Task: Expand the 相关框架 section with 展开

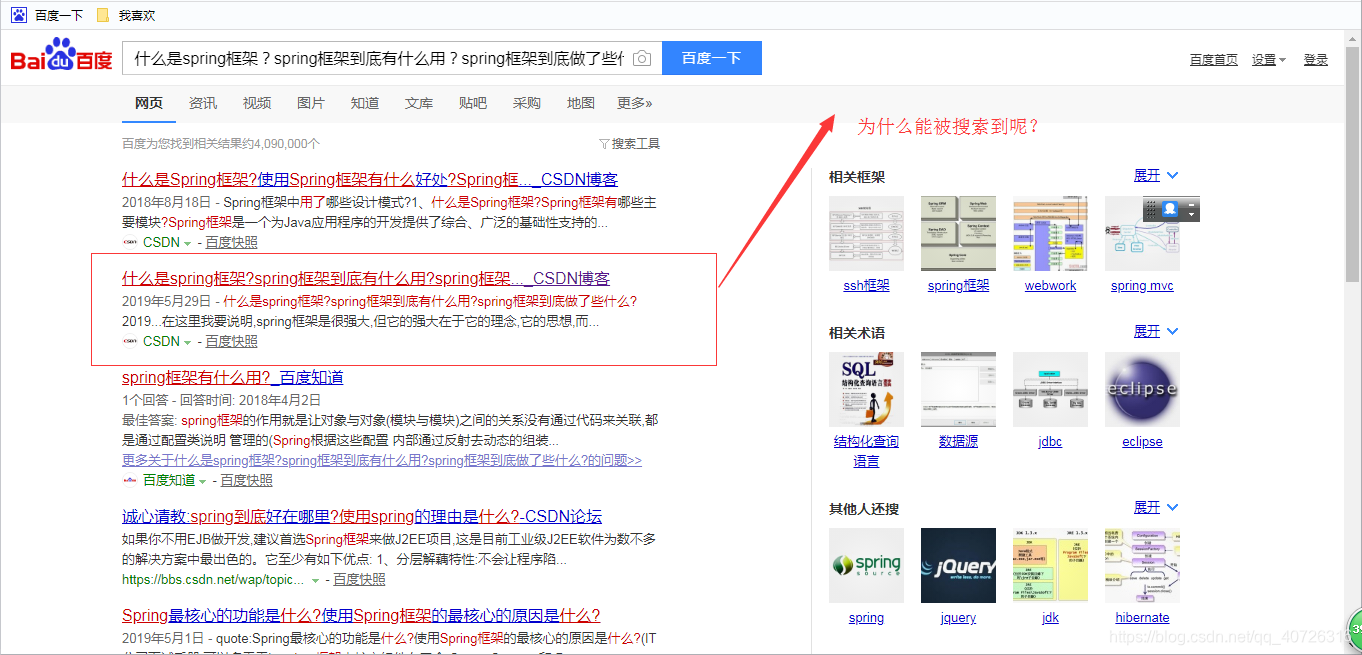Action: point(1156,176)
